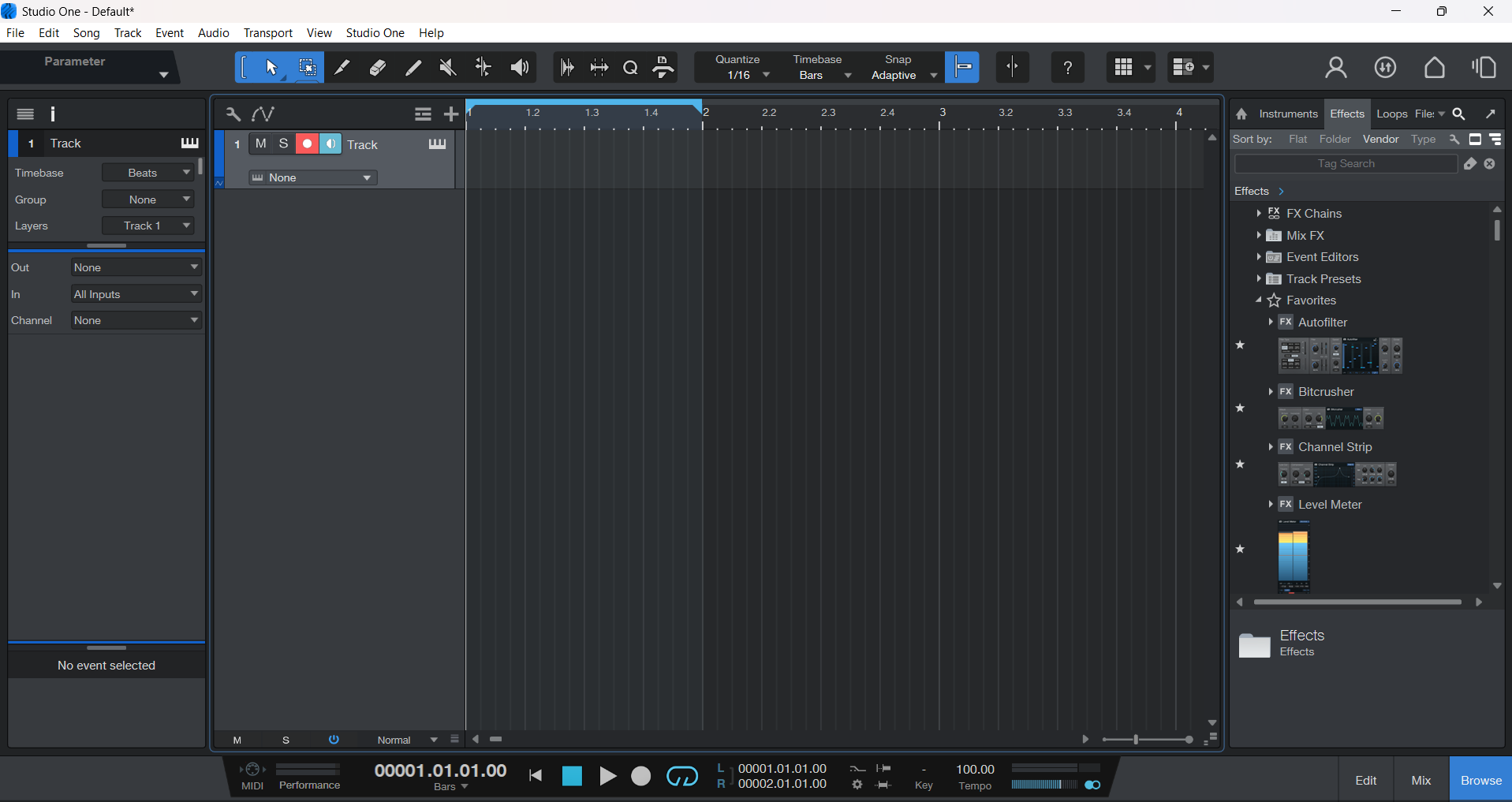Click the browser vertical scrollbar thumb
This screenshot has width=1512, height=802.
pos(1497,229)
